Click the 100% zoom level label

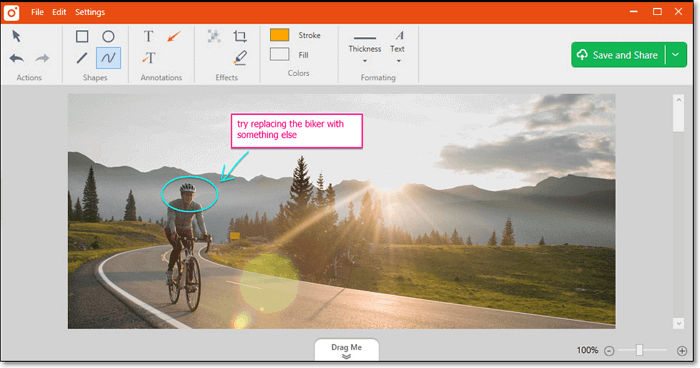tap(587, 351)
